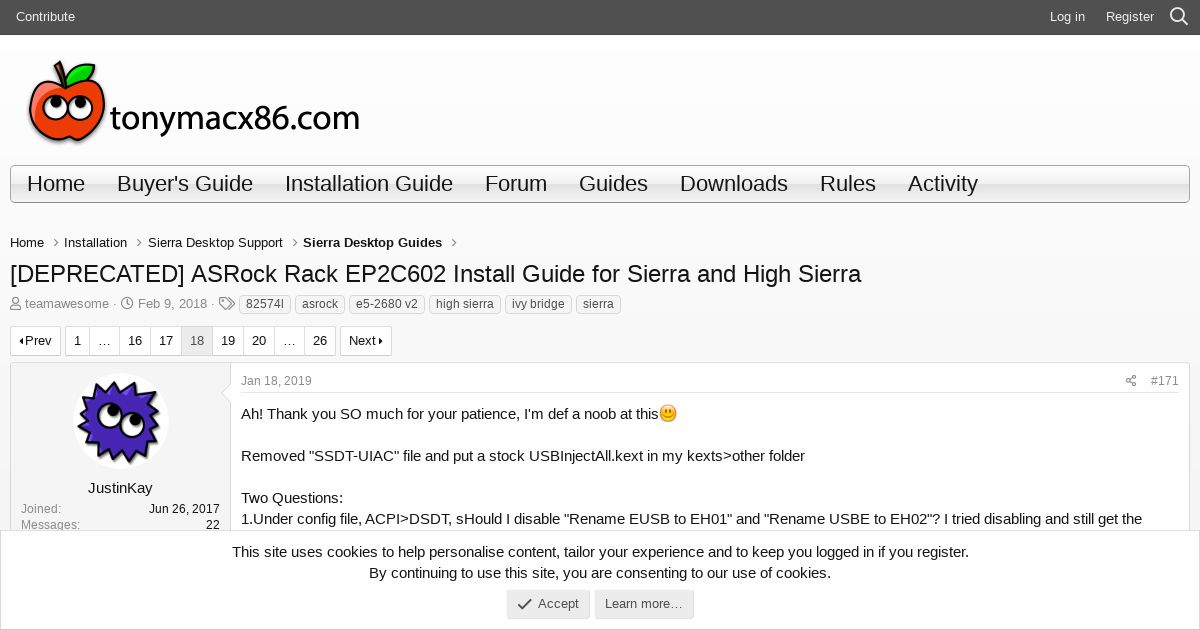Image resolution: width=1200 pixels, height=630 pixels.
Task: Click the smiley emoji in the post
Action: pyautogui.click(x=668, y=413)
